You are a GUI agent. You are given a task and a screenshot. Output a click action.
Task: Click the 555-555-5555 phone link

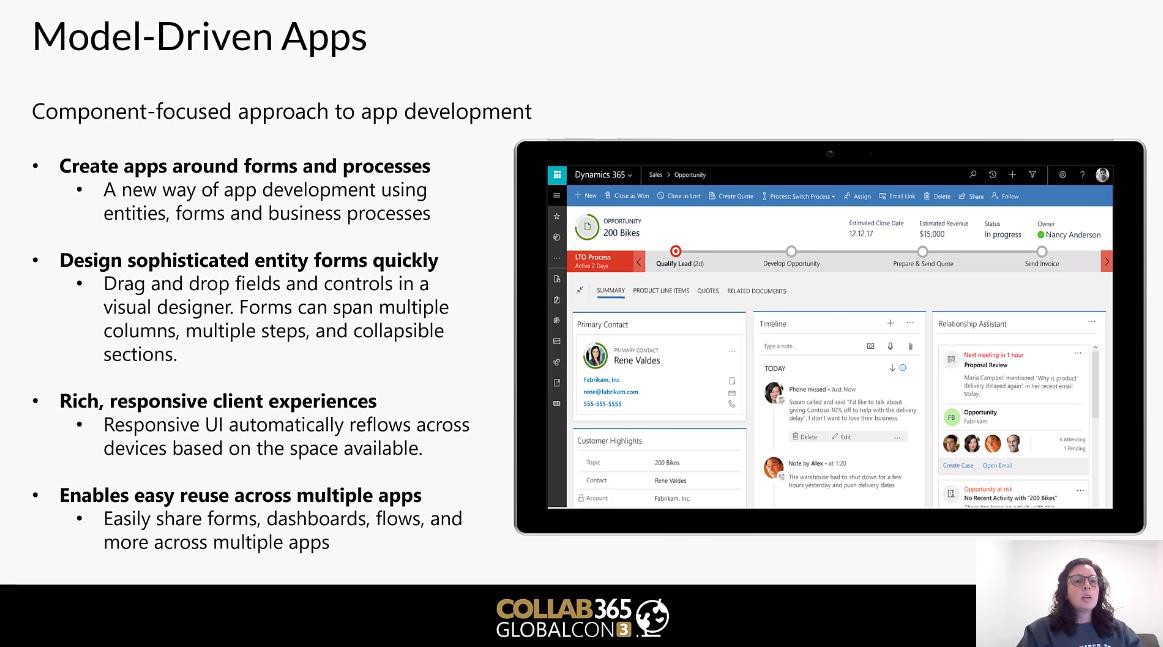pos(602,404)
